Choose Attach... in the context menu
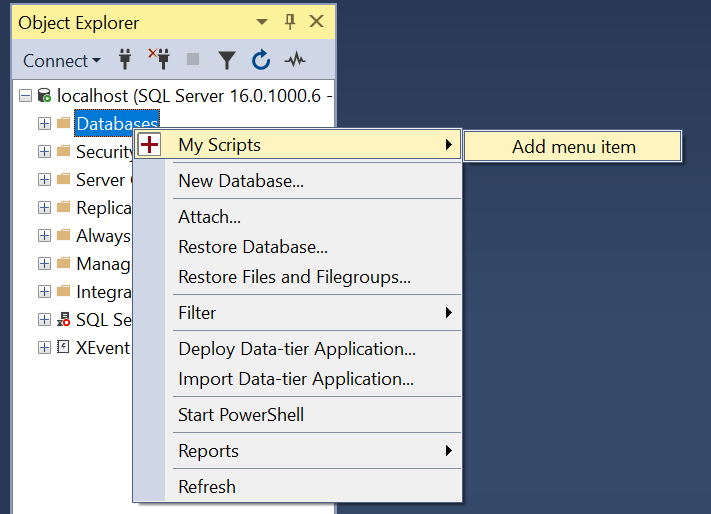 point(298,217)
